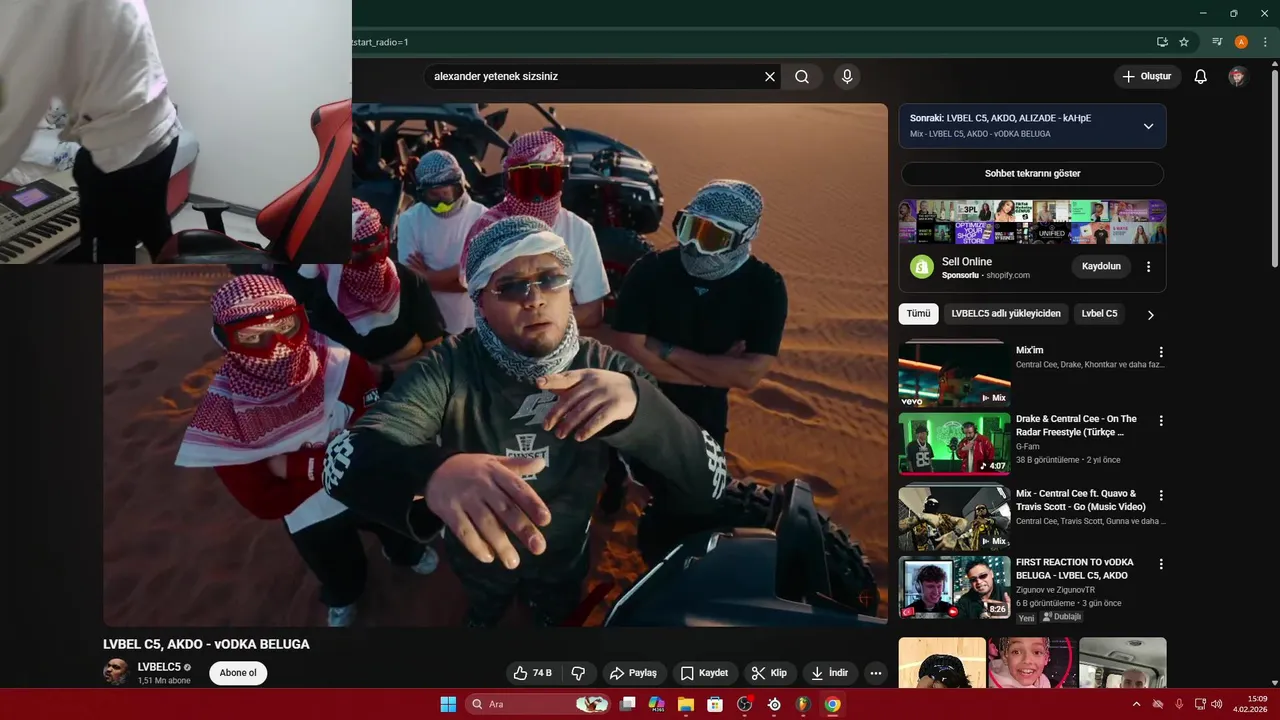Open Task View on taskbar

coord(628,704)
